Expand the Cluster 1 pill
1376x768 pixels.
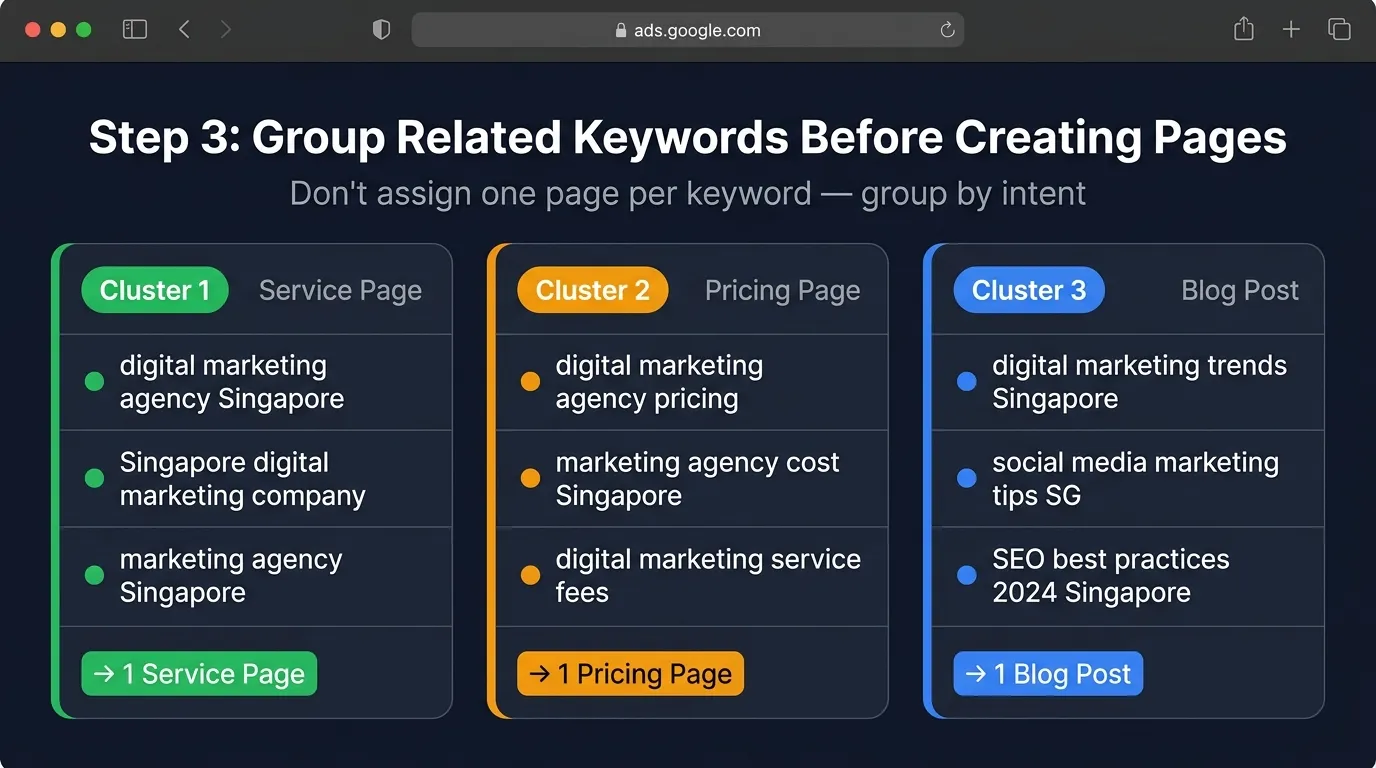(155, 290)
